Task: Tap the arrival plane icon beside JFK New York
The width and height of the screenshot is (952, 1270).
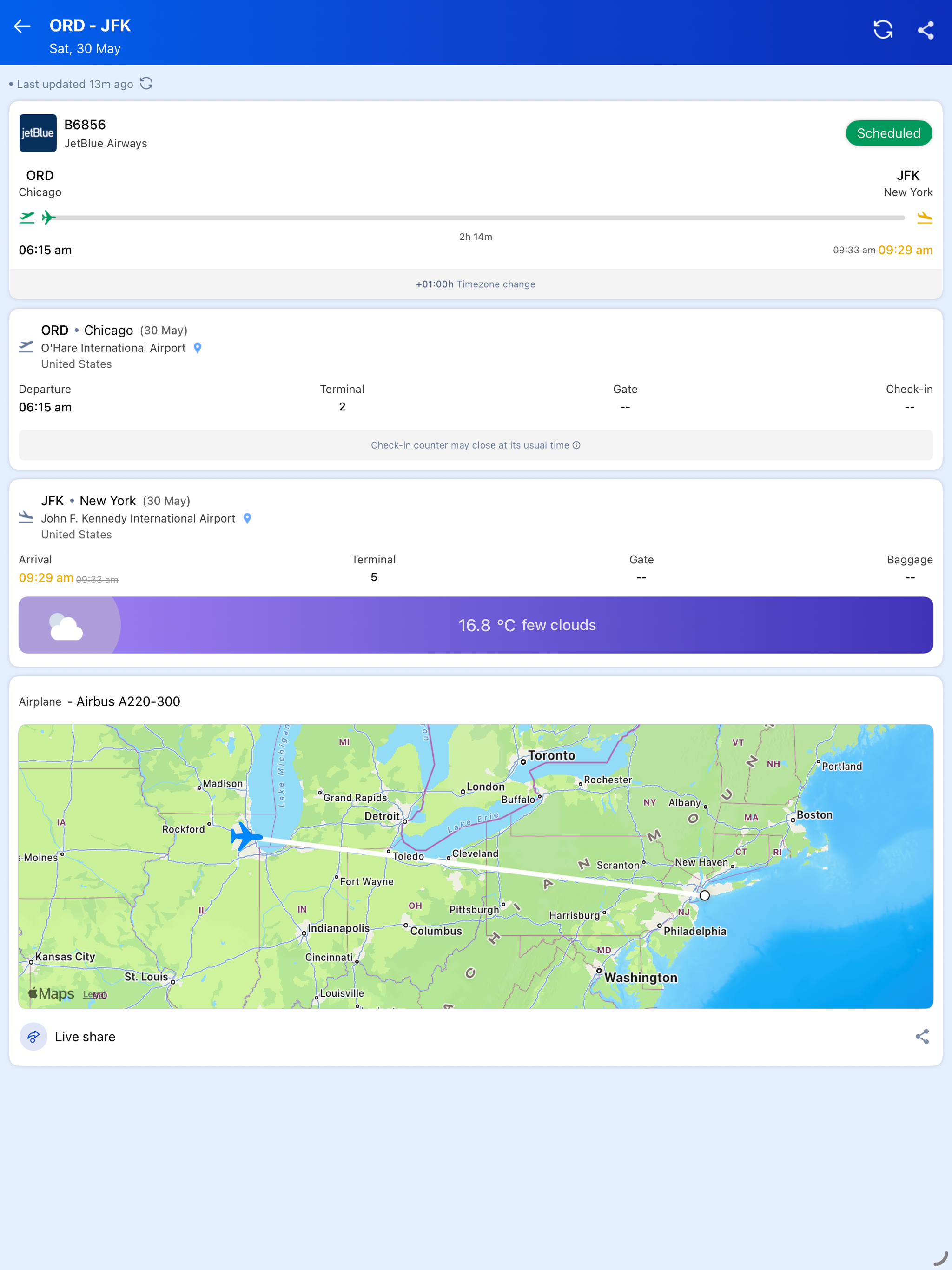Action: pos(26,517)
